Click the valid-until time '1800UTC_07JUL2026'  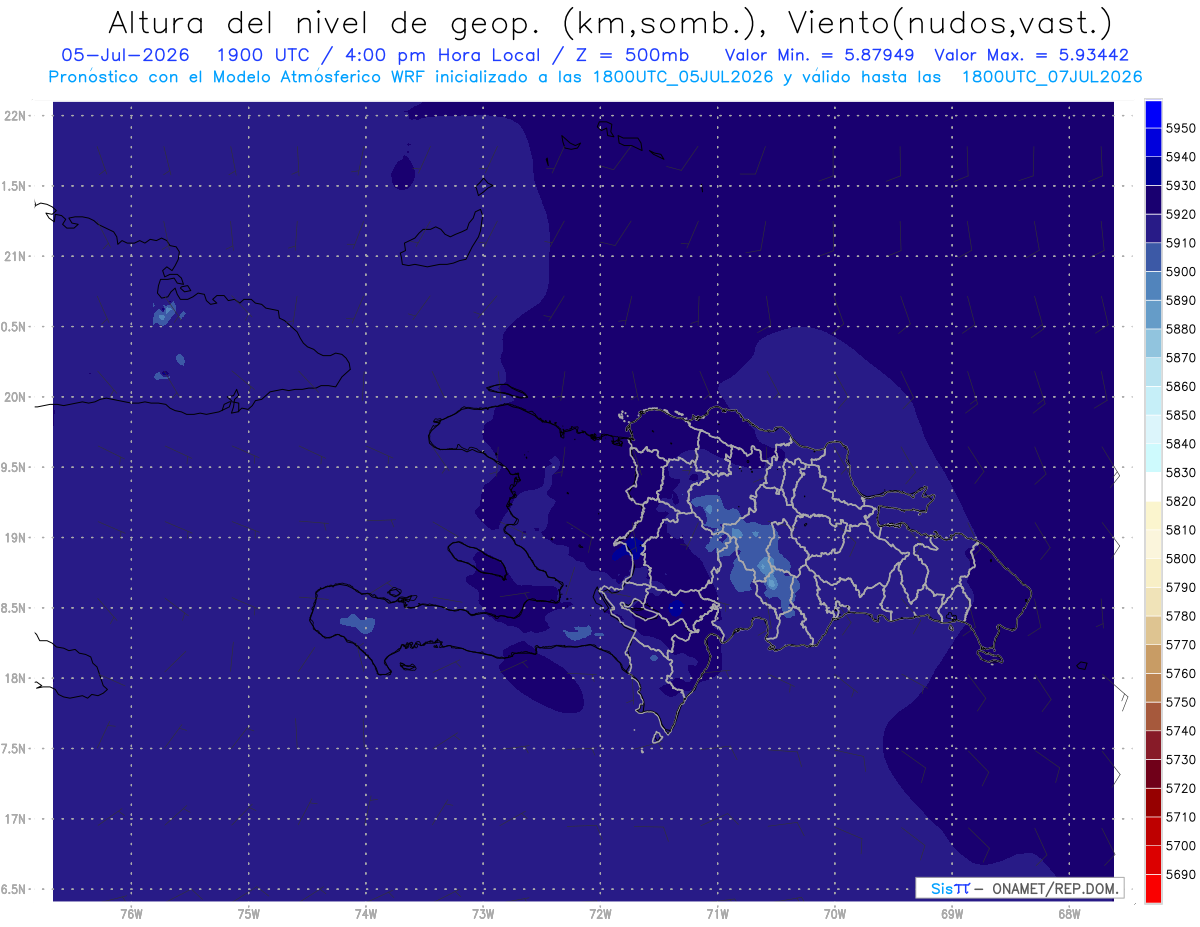(x=1052, y=76)
